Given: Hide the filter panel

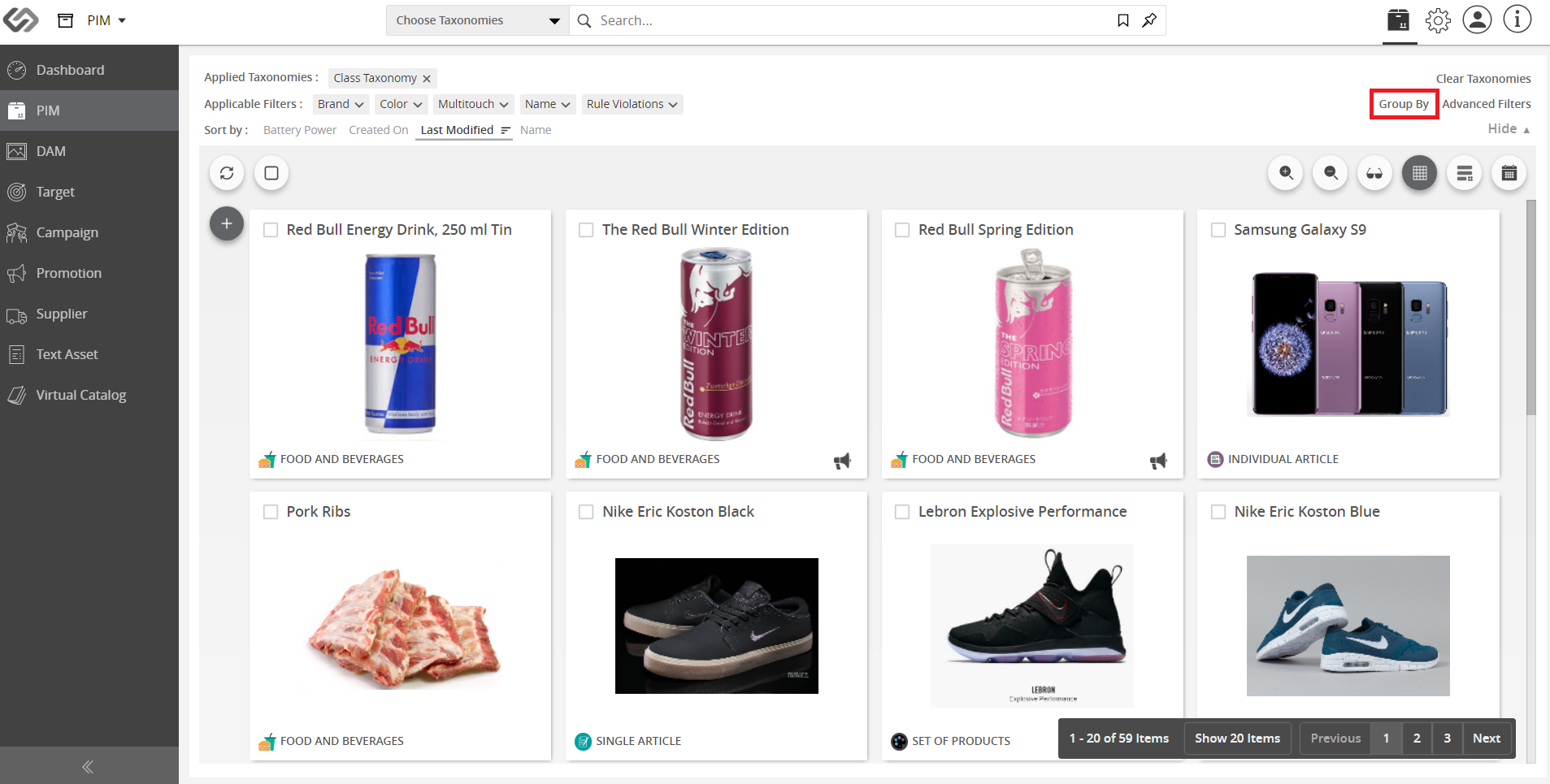Looking at the screenshot, I should pos(1509,129).
